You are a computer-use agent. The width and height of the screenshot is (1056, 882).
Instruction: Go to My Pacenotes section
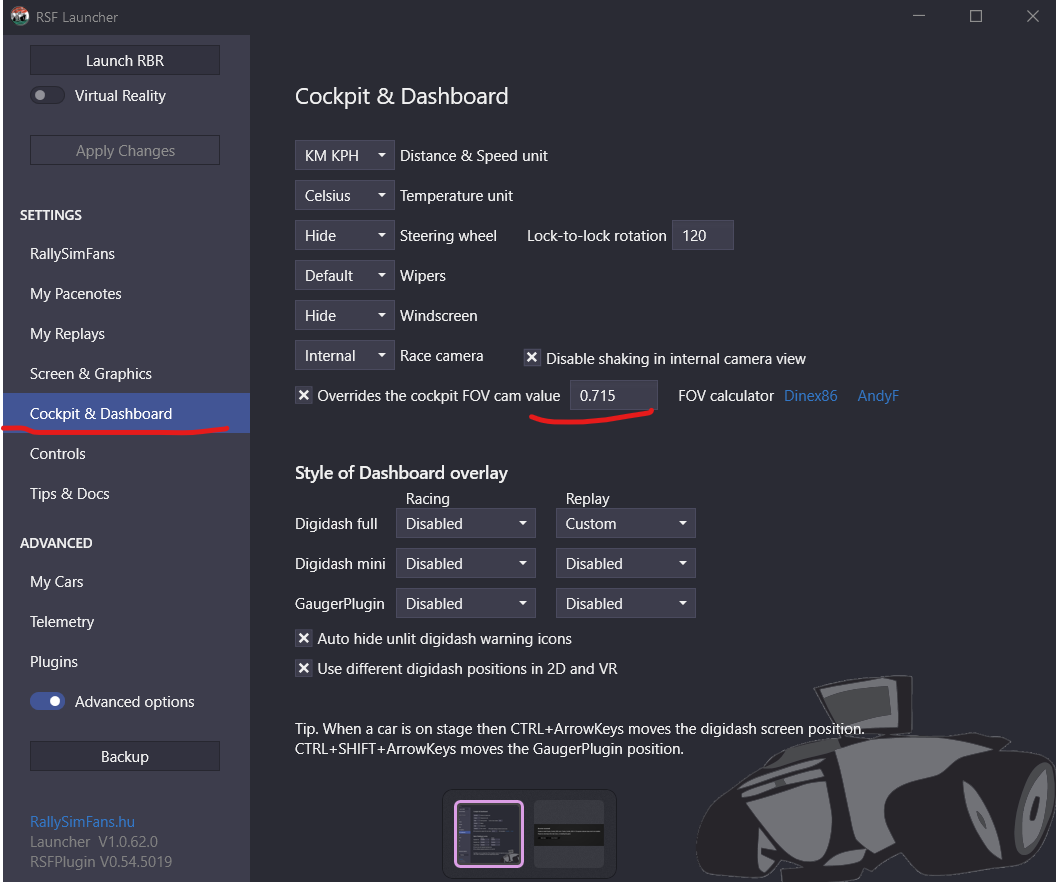(x=76, y=294)
